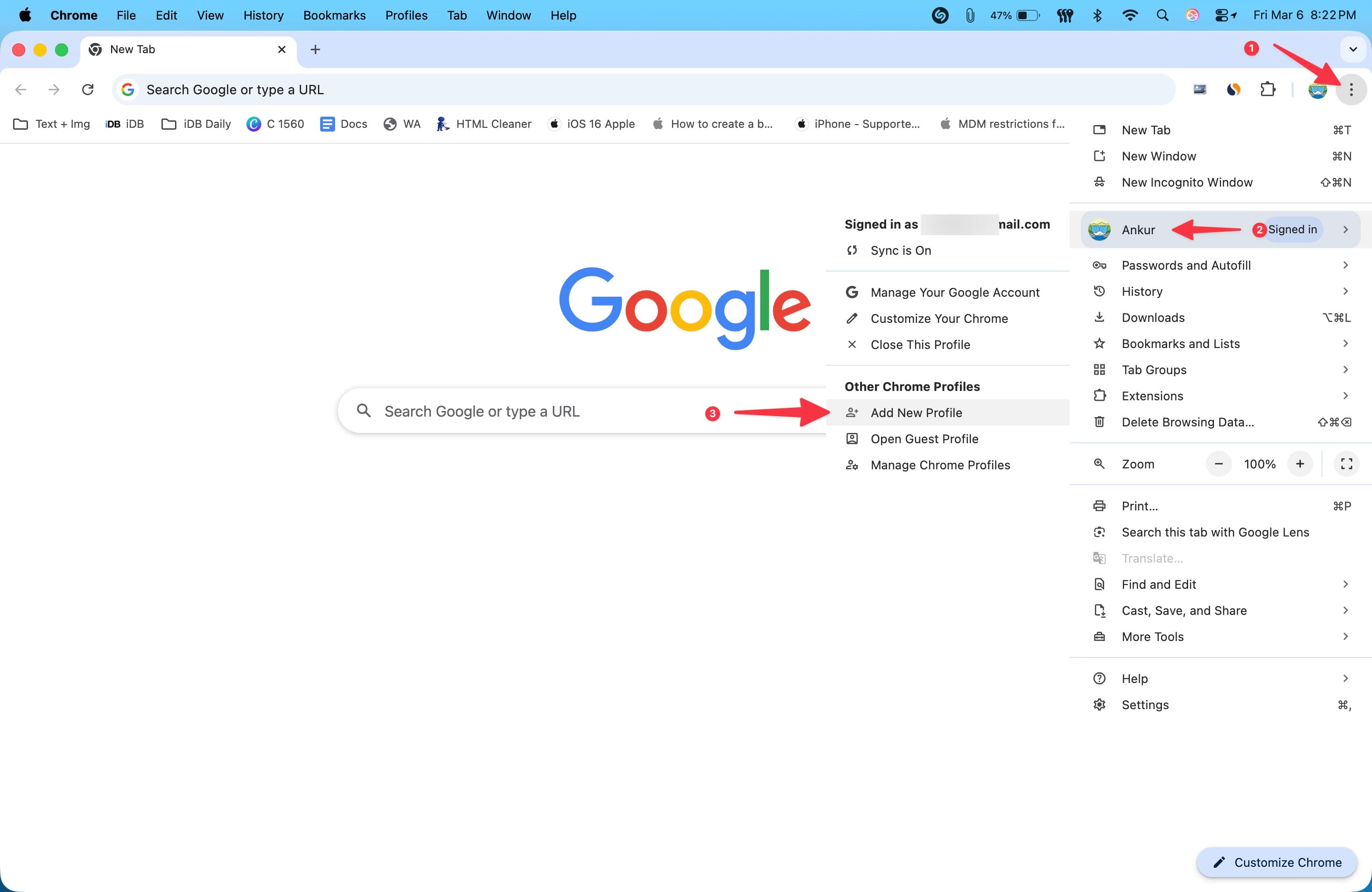Click the Docs bookmark icon
The height and width of the screenshot is (892, 1372).
[x=327, y=124]
